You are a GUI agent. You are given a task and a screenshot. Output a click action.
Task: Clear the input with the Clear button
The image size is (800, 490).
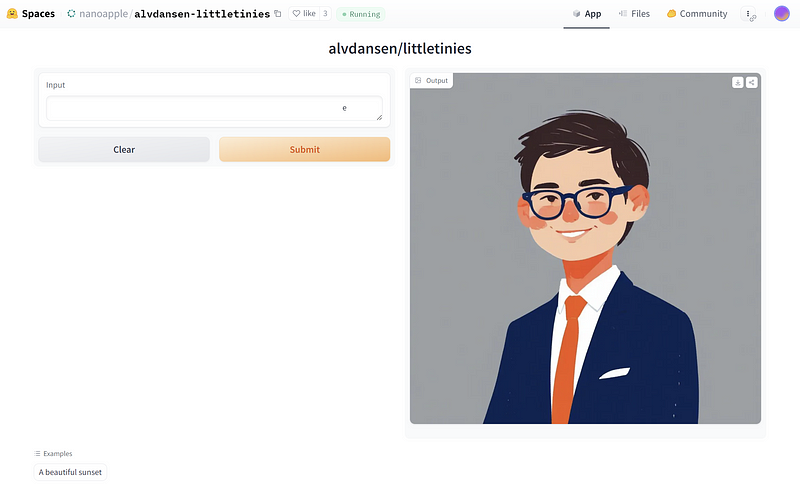pyautogui.click(x=124, y=150)
